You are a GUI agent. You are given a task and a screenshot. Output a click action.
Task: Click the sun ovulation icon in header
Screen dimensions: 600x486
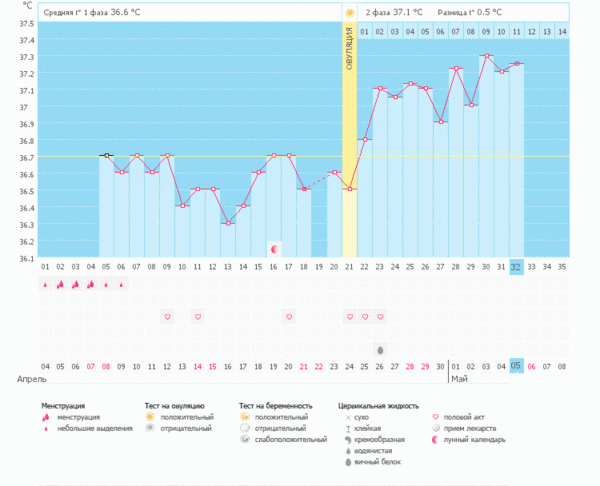click(350, 12)
